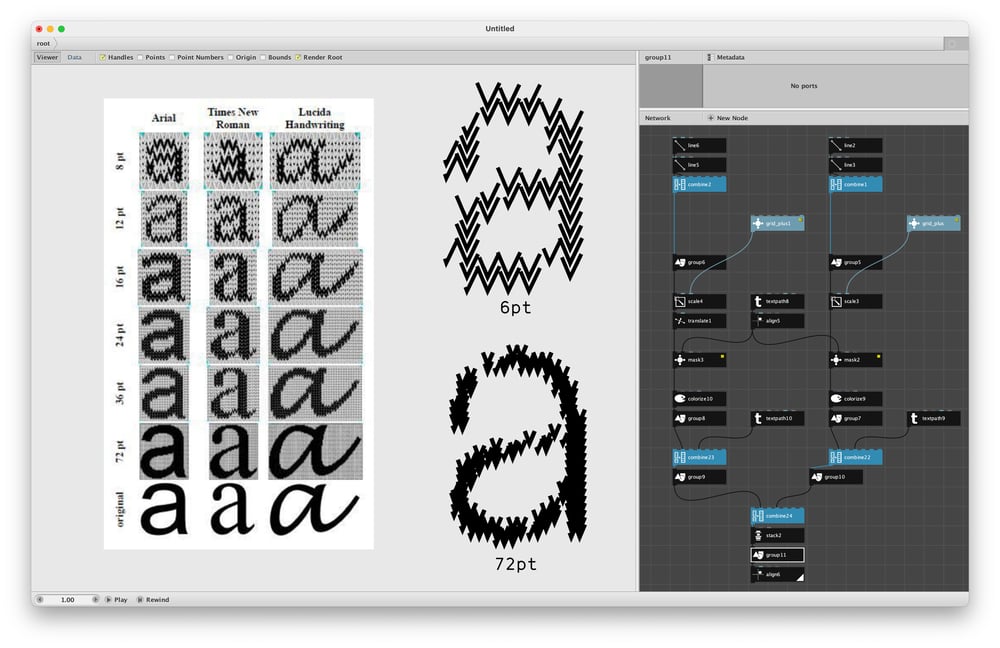Image resolution: width=1000 pixels, height=648 pixels.
Task: Switch to the Data tab
Action: [75, 57]
